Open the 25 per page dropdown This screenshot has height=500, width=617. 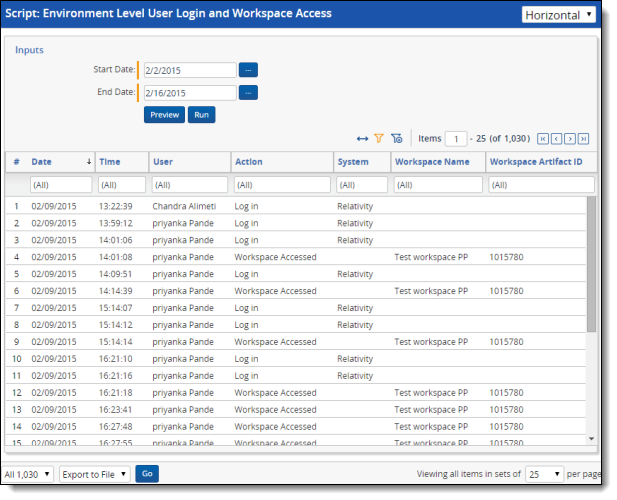pyautogui.click(x=544, y=474)
